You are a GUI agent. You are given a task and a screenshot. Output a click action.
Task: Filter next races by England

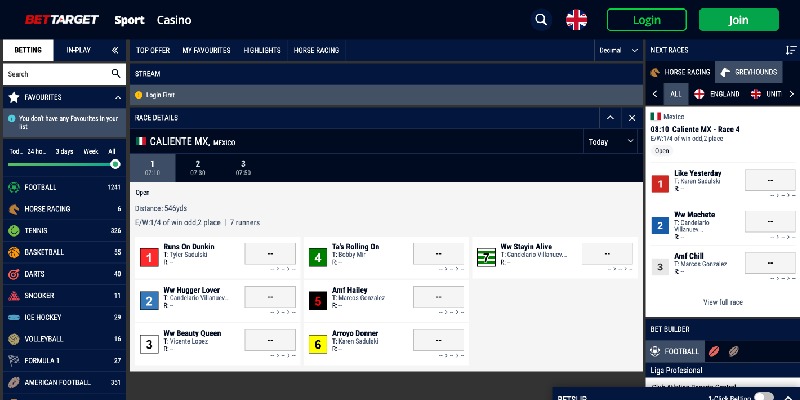point(717,94)
